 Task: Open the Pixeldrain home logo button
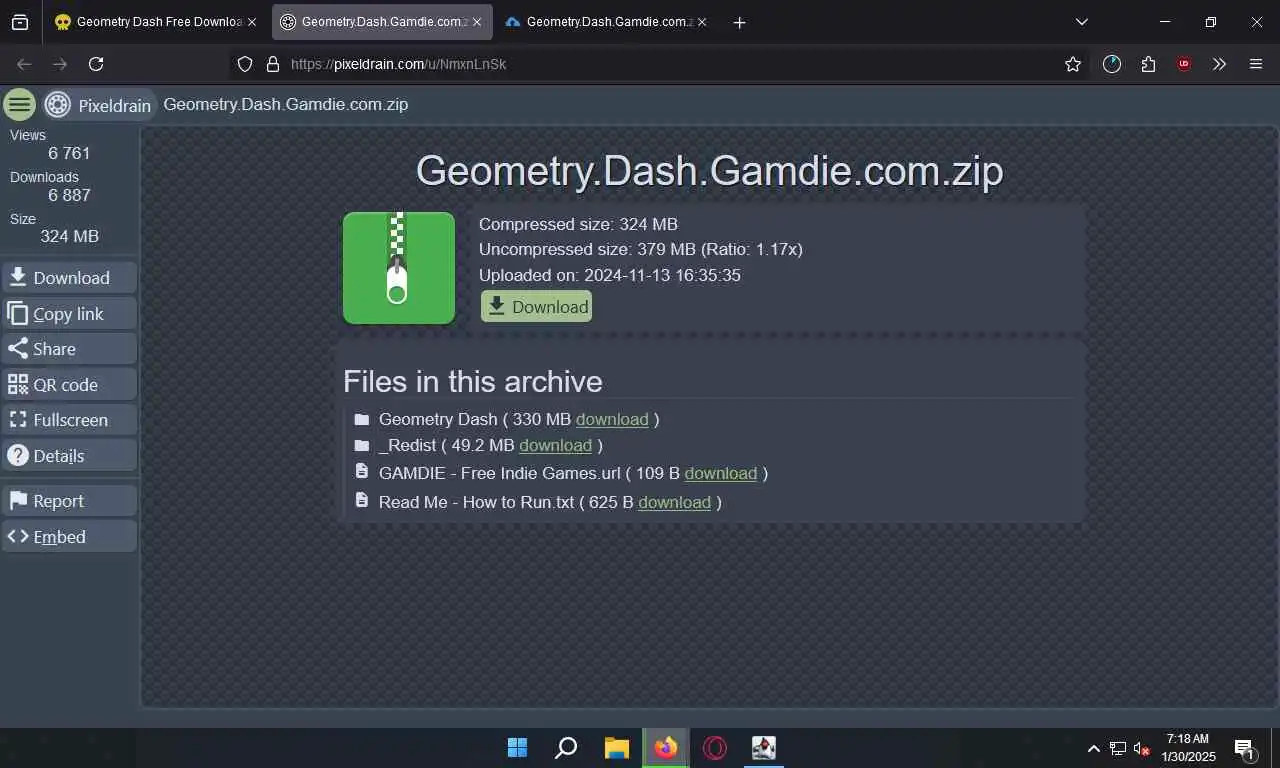click(98, 104)
